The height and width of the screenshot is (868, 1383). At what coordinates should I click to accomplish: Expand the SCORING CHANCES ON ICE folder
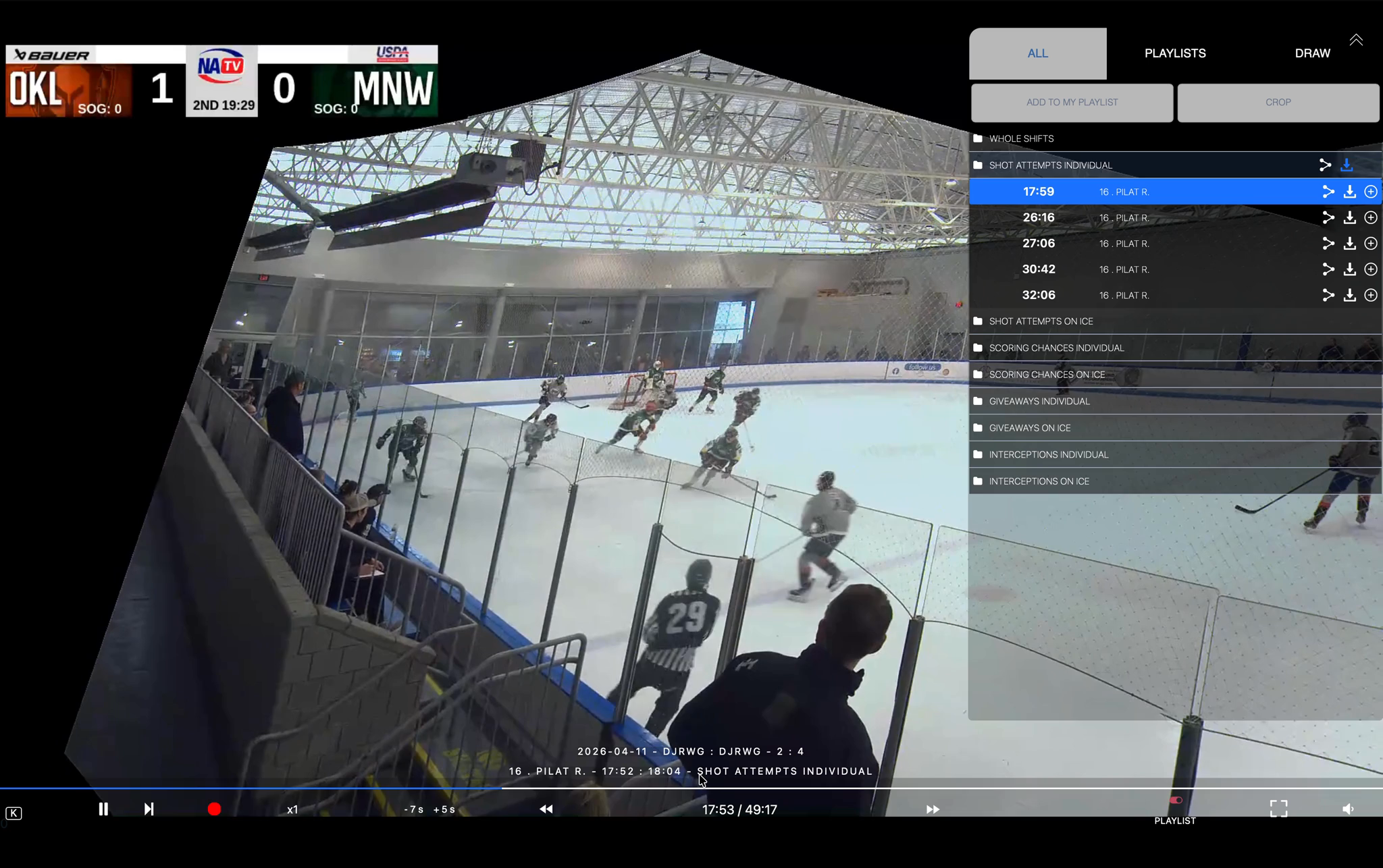pyautogui.click(x=1175, y=375)
